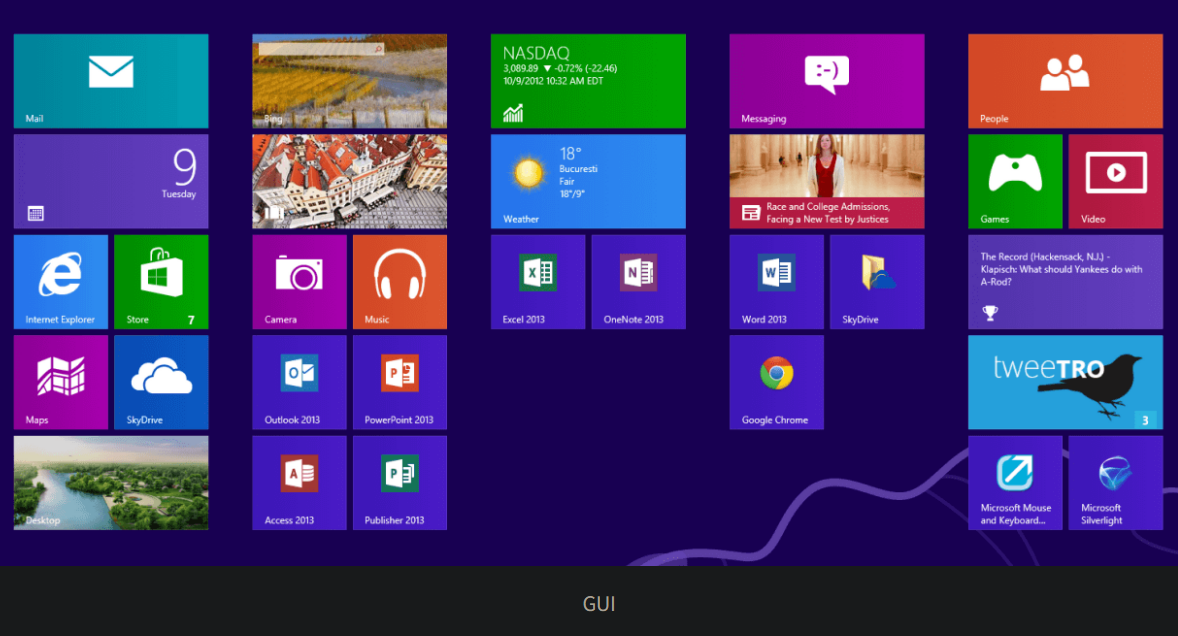This screenshot has width=1178, height=636.
Task: Open the People tile
Action: coord(1065,81)
